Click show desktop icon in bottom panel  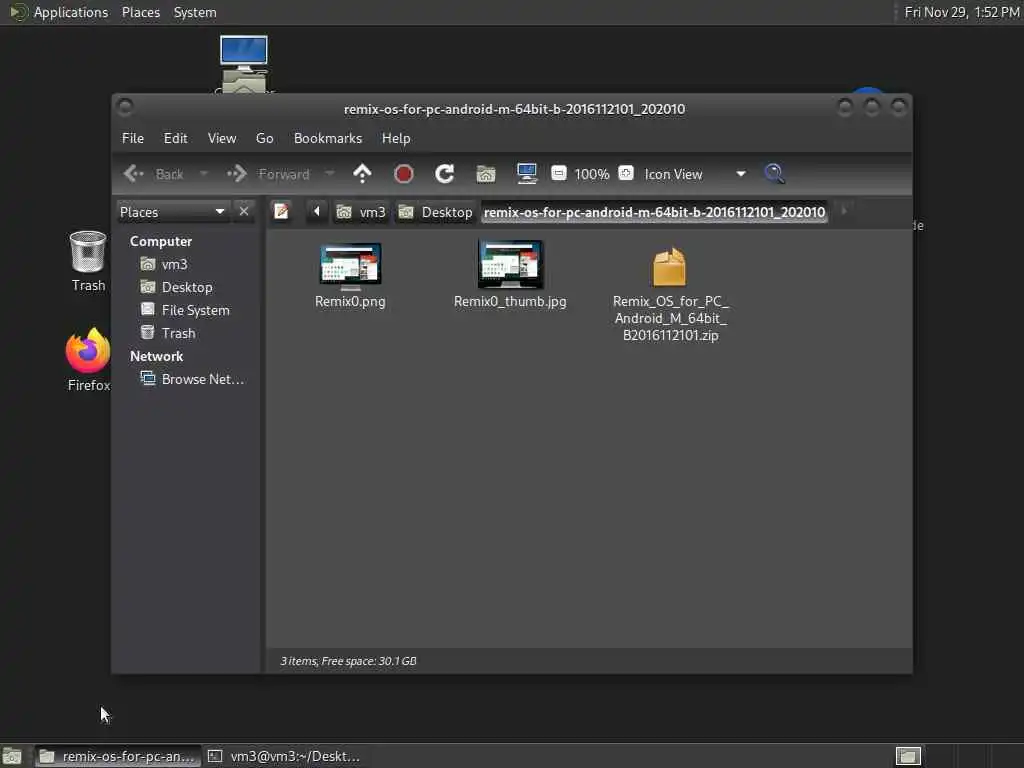[x=12, y=756]
